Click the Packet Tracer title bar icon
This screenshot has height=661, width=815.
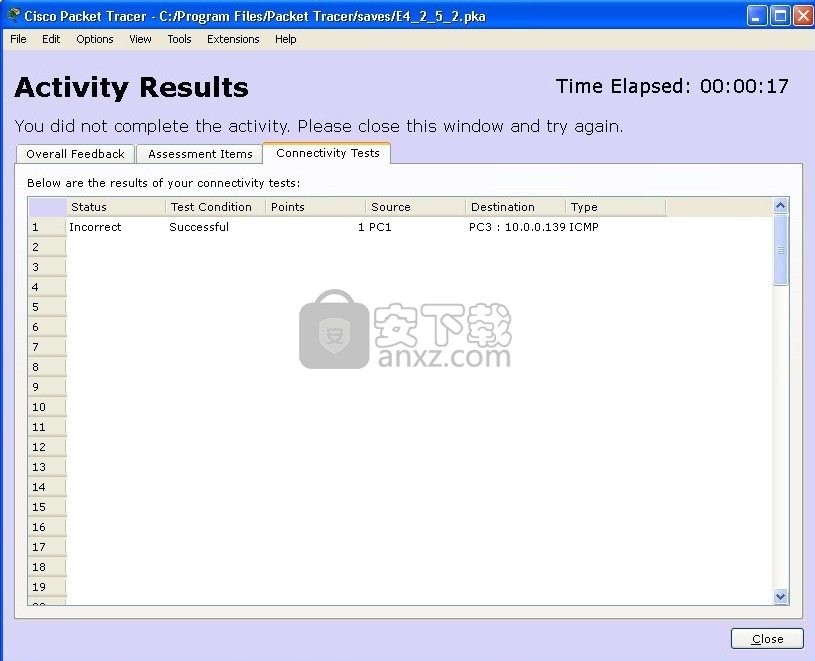pyautogui.click(x=12, y=16)
